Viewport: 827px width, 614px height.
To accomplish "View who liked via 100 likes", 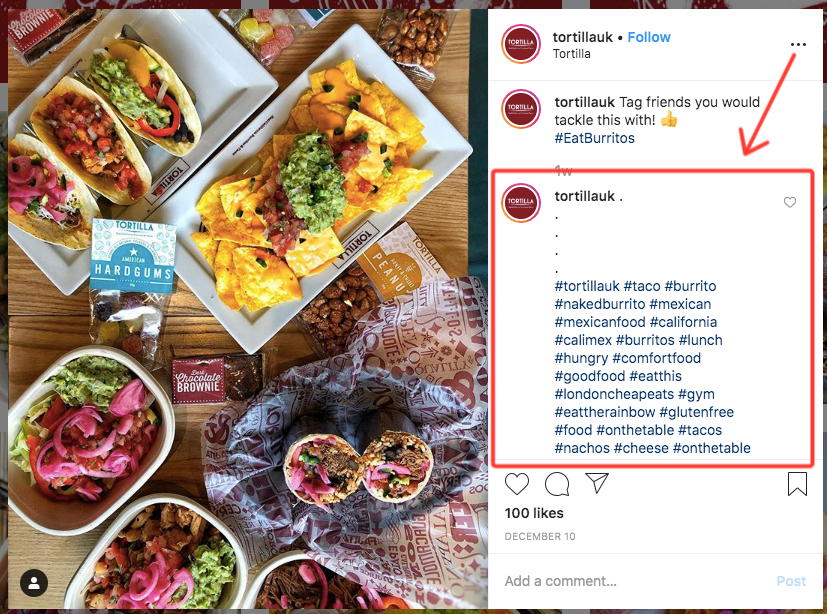I will point(534,513).
